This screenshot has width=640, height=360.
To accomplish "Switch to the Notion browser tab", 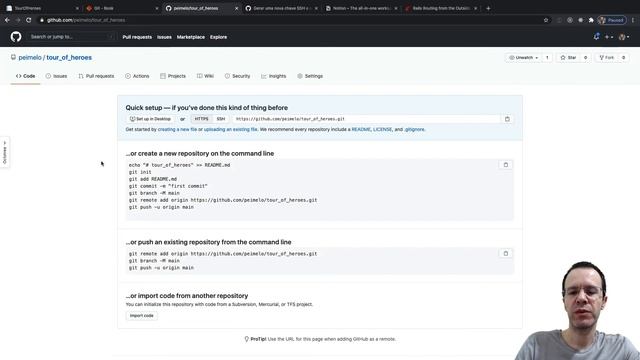I will pos(361,8).
